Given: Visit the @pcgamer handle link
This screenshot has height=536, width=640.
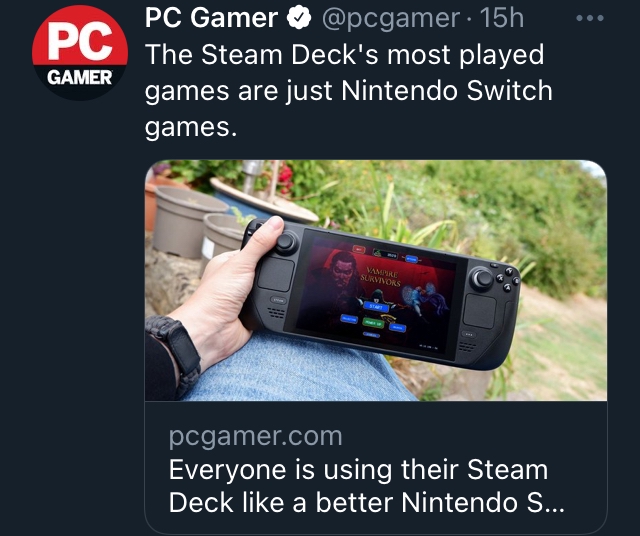Looking at the screenshot, I should pyautogui.click(x=391, y=18).
